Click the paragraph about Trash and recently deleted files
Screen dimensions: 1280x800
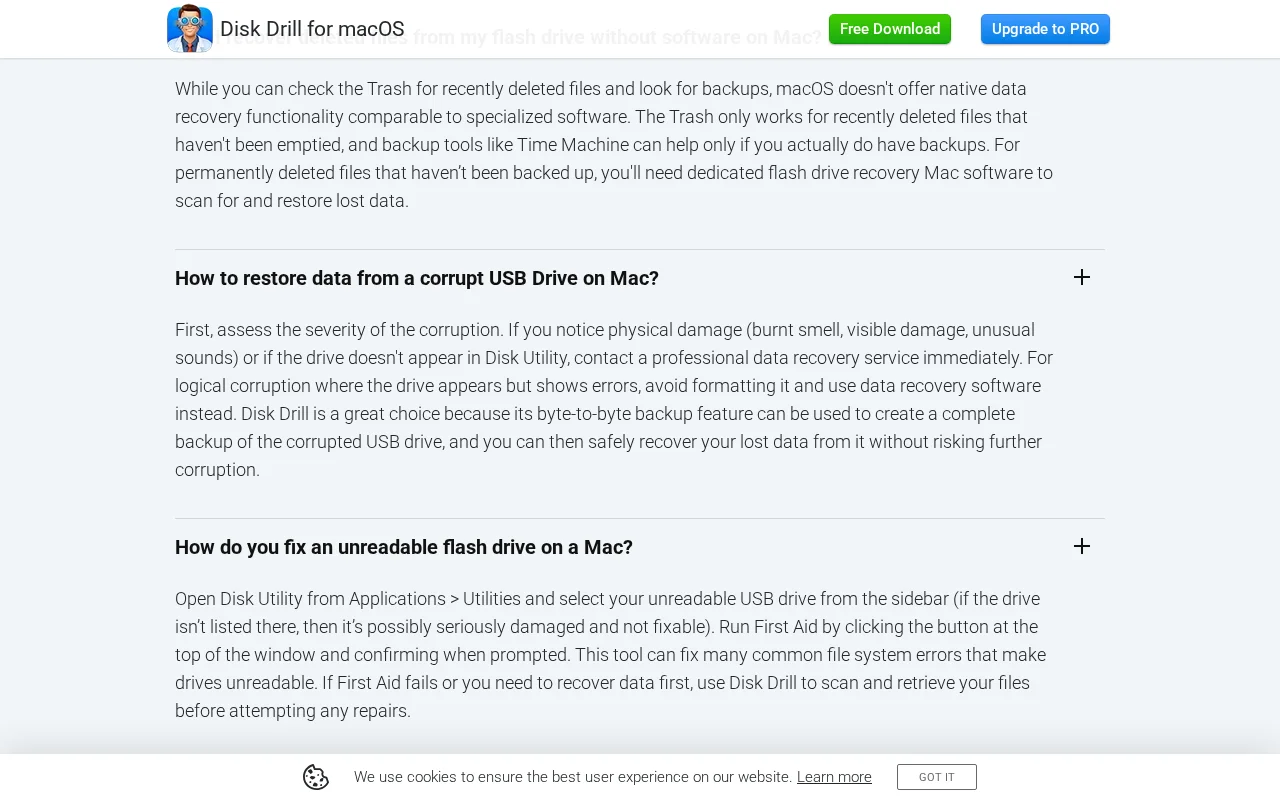click(x=614, y=145)
